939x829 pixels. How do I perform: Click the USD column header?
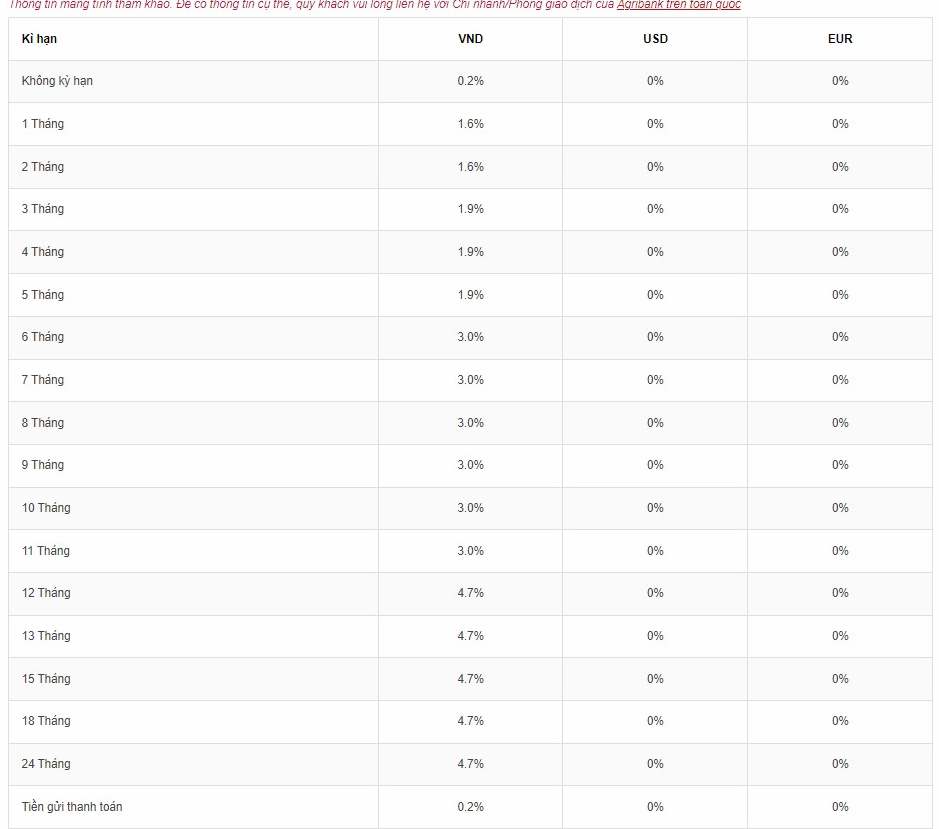(x=655, y=39)
